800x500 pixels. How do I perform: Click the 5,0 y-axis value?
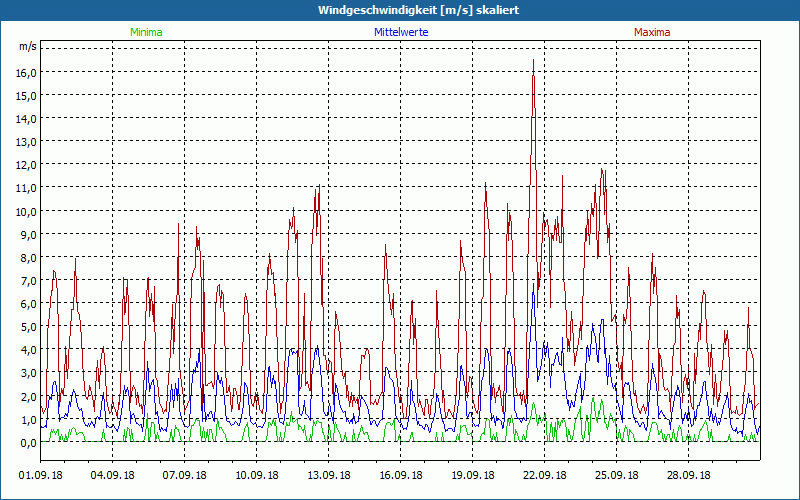[29, 327]
